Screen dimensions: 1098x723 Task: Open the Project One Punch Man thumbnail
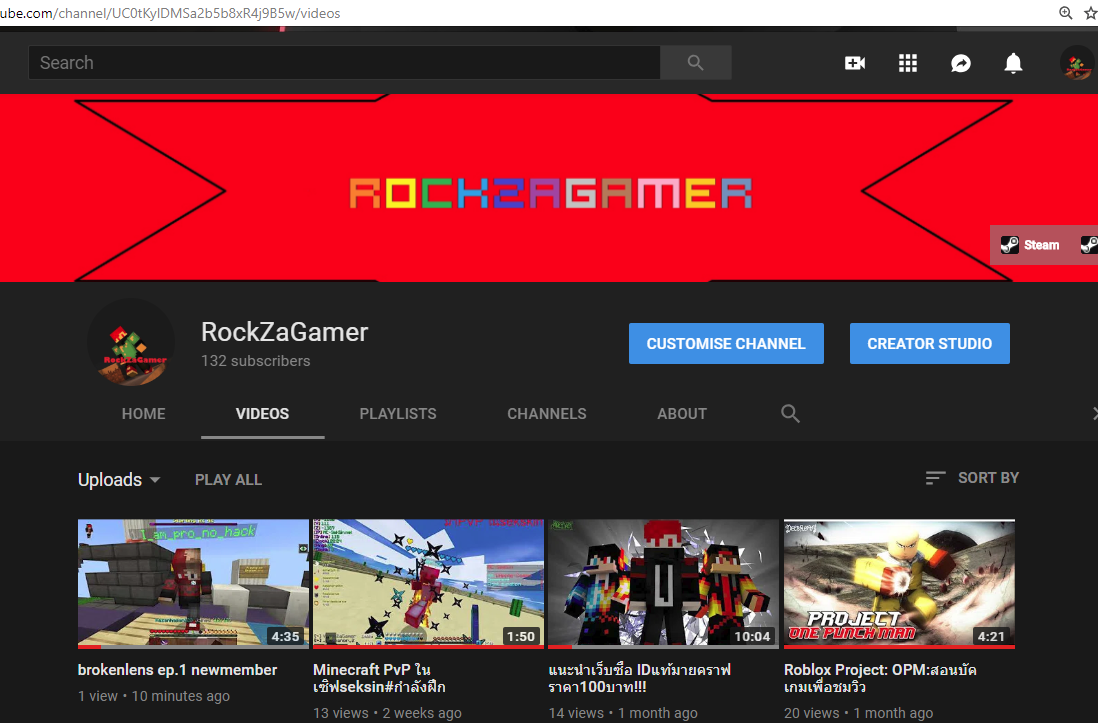(899, 584)
